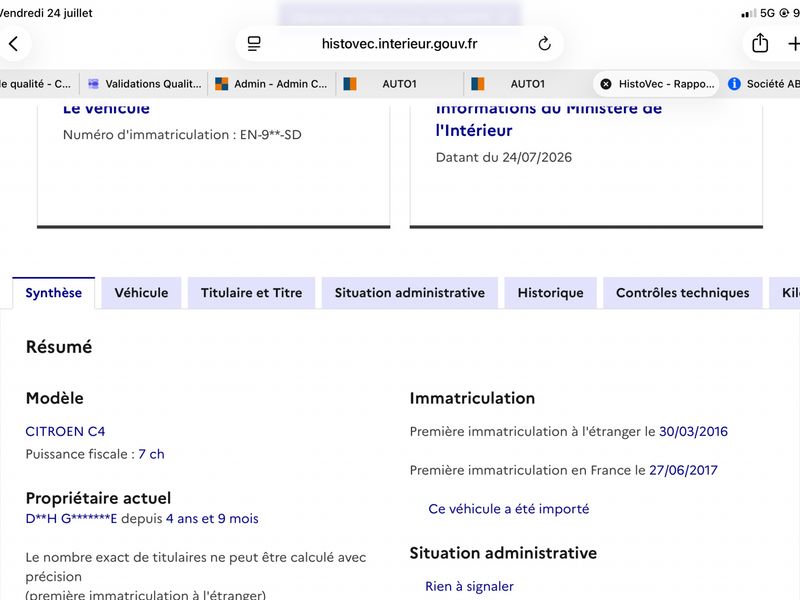
Task: Click the date 27/06/2017
Action: 683,470
